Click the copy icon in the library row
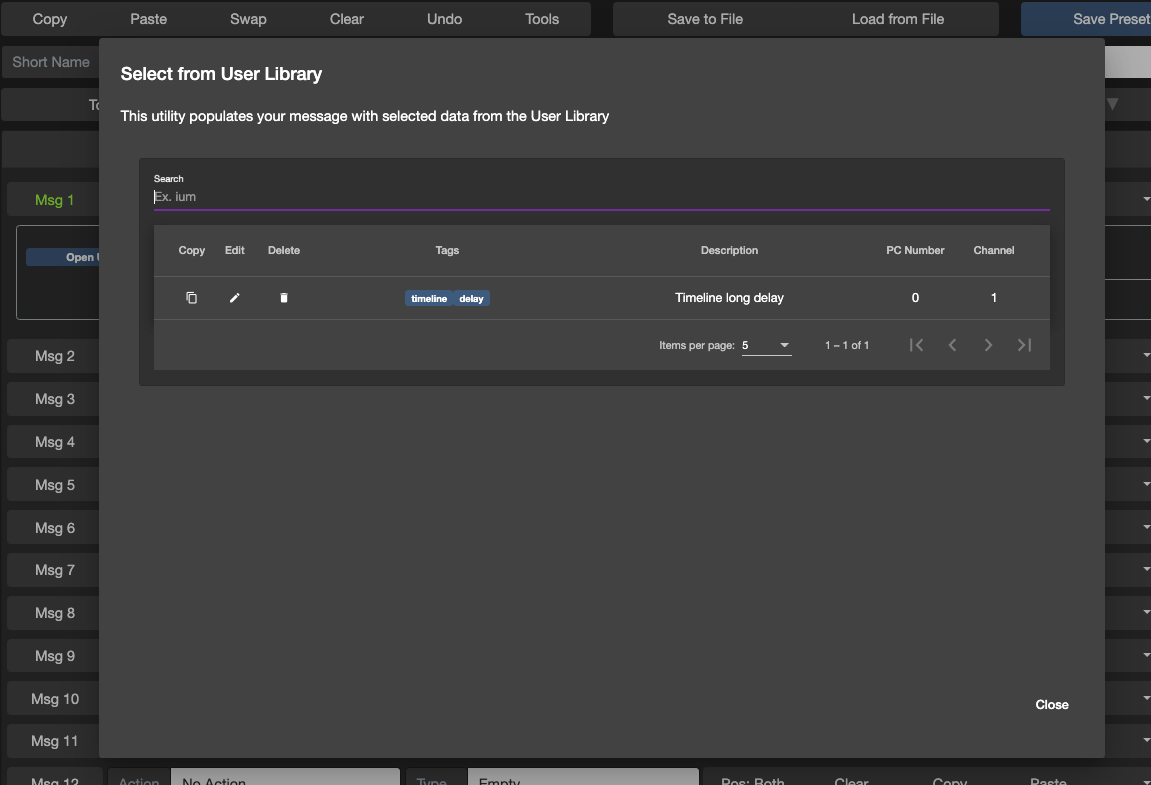Screen dimensions: 1151x785 pyautogui.click(x=192, y=298)
